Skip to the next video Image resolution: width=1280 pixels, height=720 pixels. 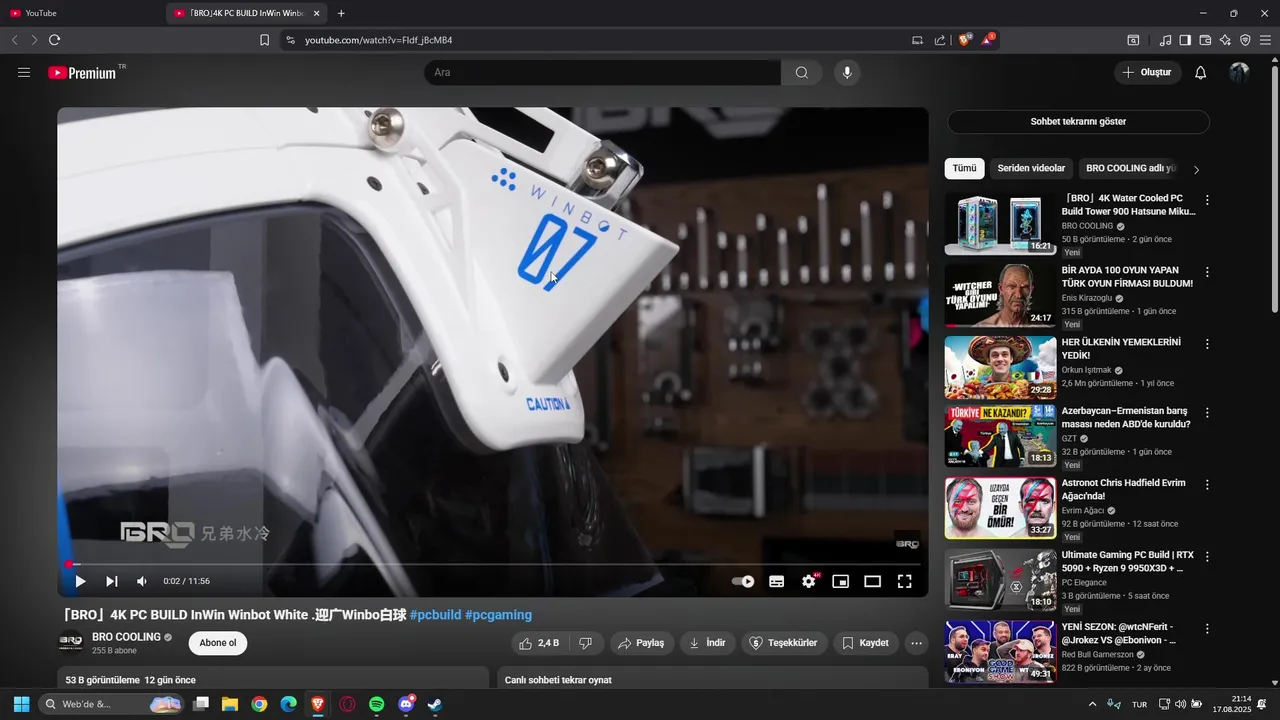pos(112,581)
